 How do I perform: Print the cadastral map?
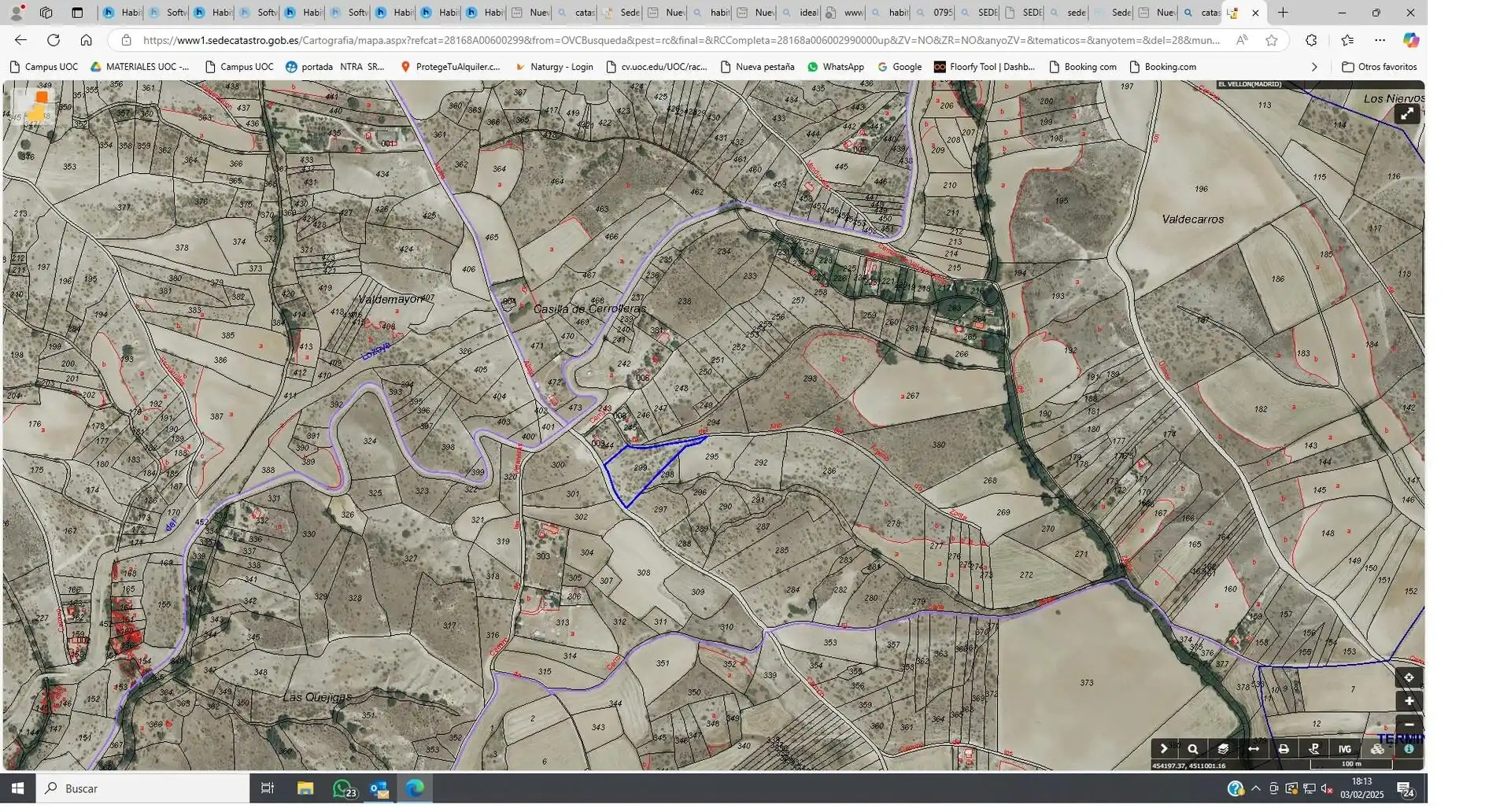point(1284,749)
